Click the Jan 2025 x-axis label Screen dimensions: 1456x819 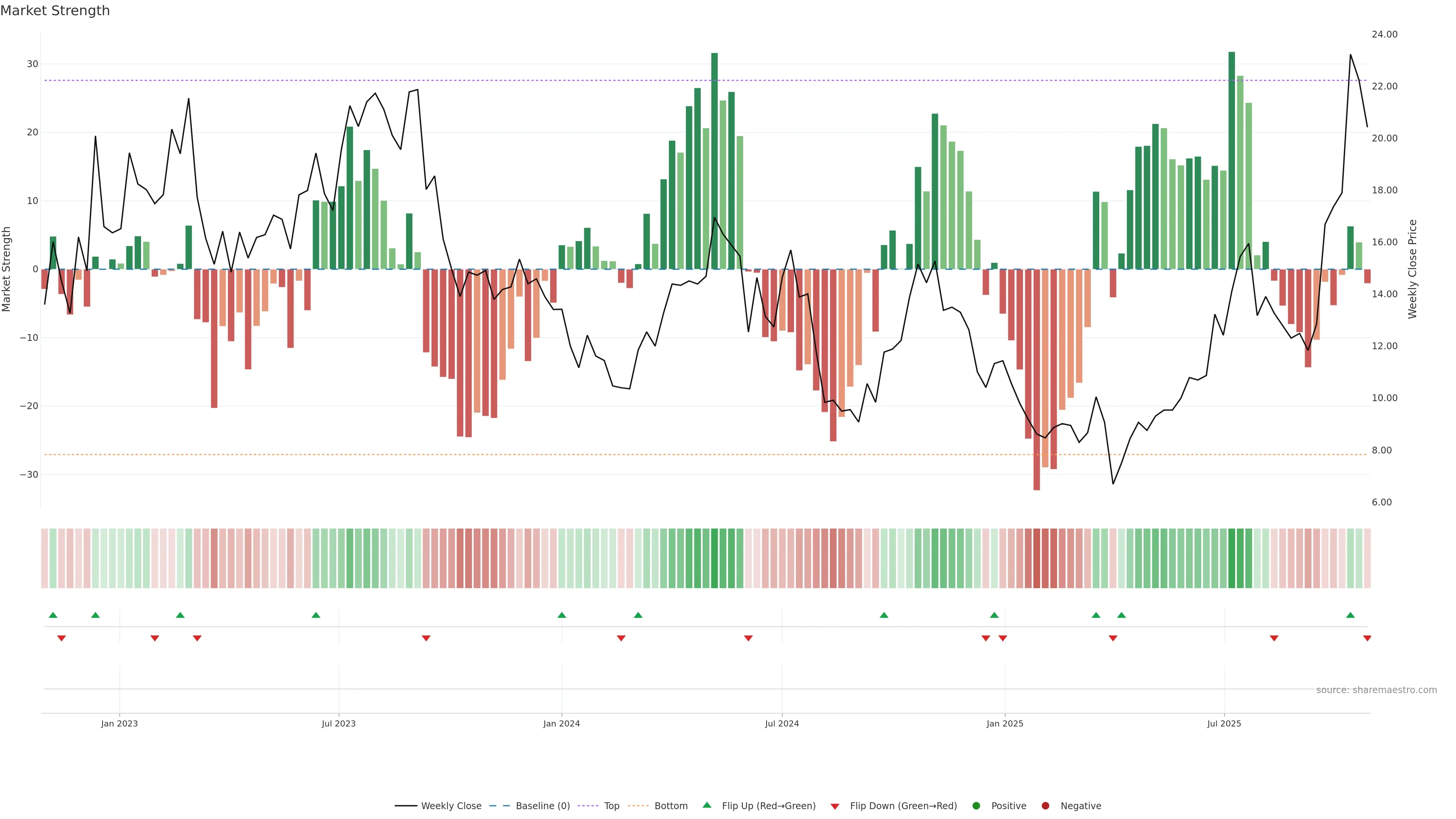[1004, 723]
